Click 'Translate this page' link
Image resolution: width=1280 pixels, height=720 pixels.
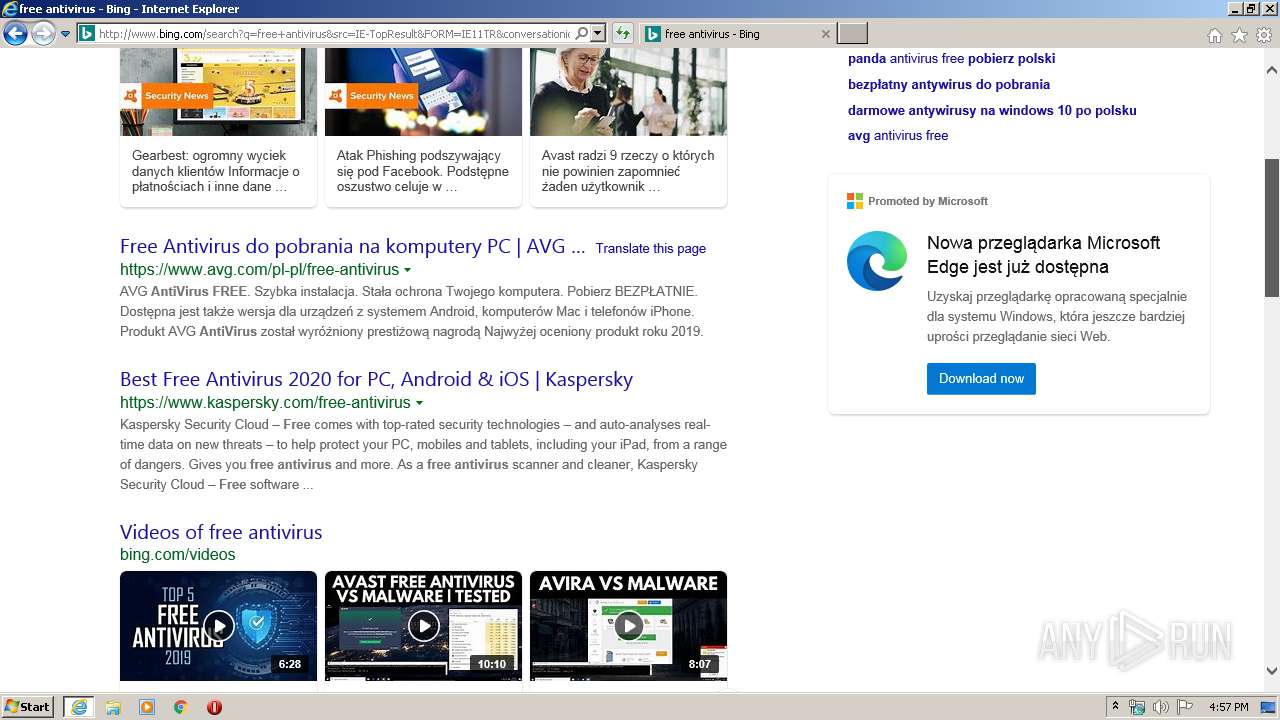[x=650, y=248]
